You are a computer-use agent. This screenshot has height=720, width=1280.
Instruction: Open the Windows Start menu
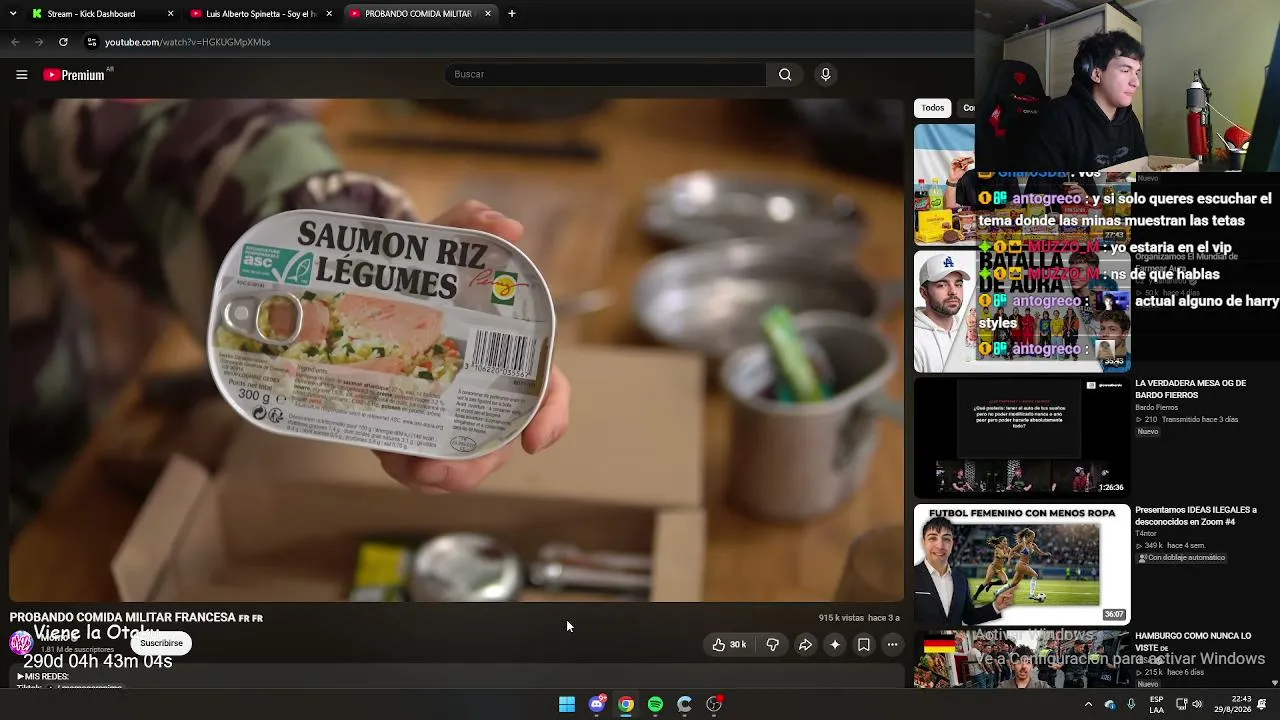tap(567, 704)
